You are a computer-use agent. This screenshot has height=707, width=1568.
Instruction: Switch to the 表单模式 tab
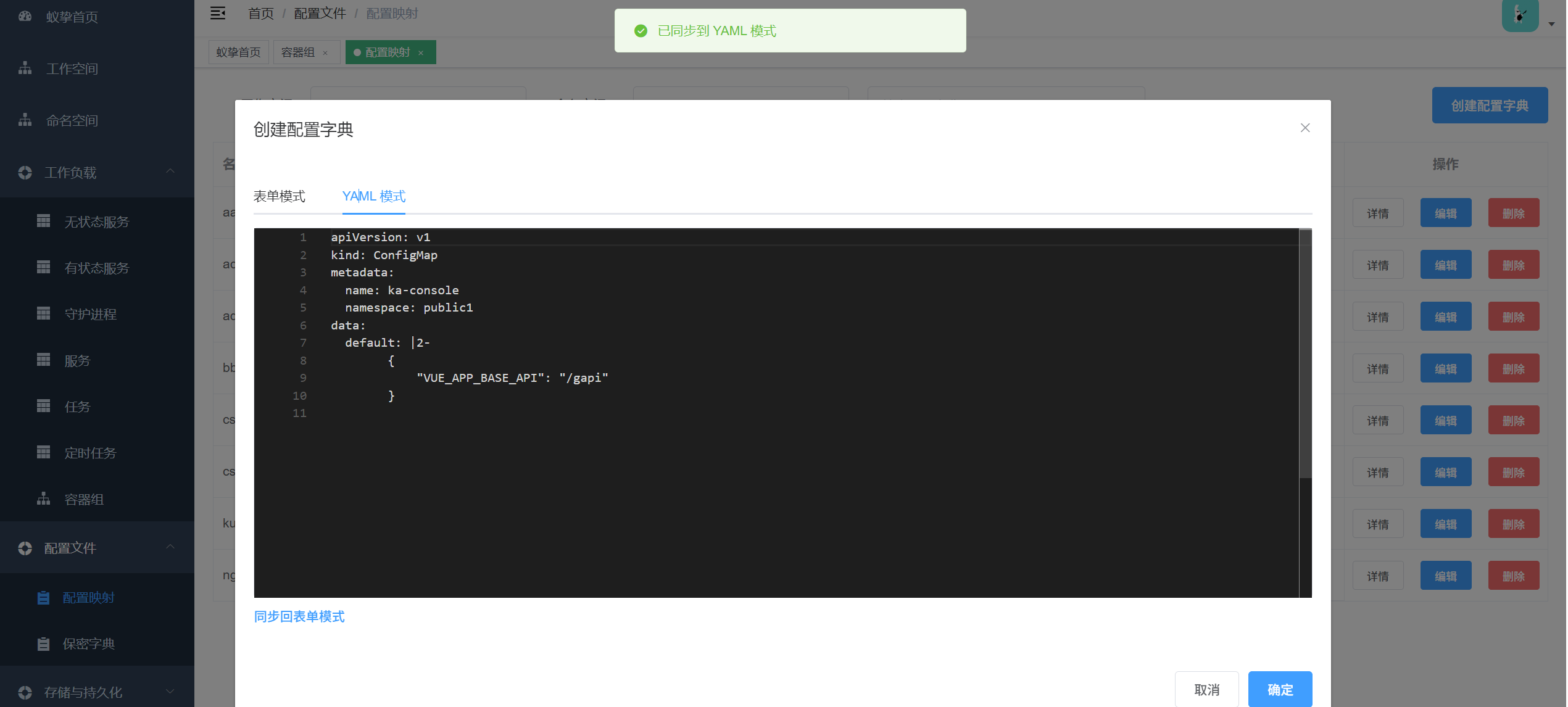[279, 196]
